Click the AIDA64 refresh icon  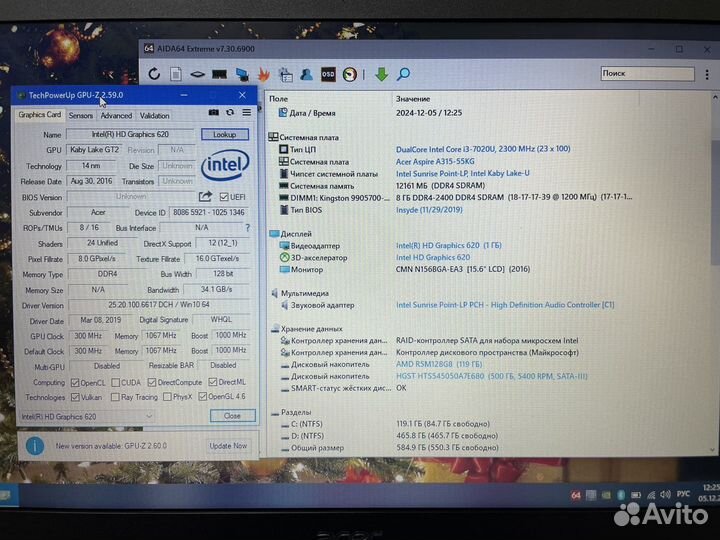[154, 74]
